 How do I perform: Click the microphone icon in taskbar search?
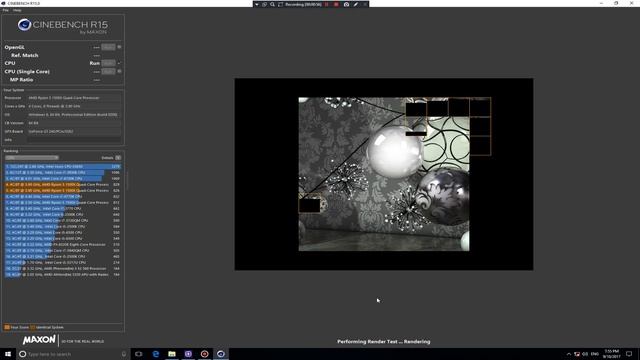(124, 354)
